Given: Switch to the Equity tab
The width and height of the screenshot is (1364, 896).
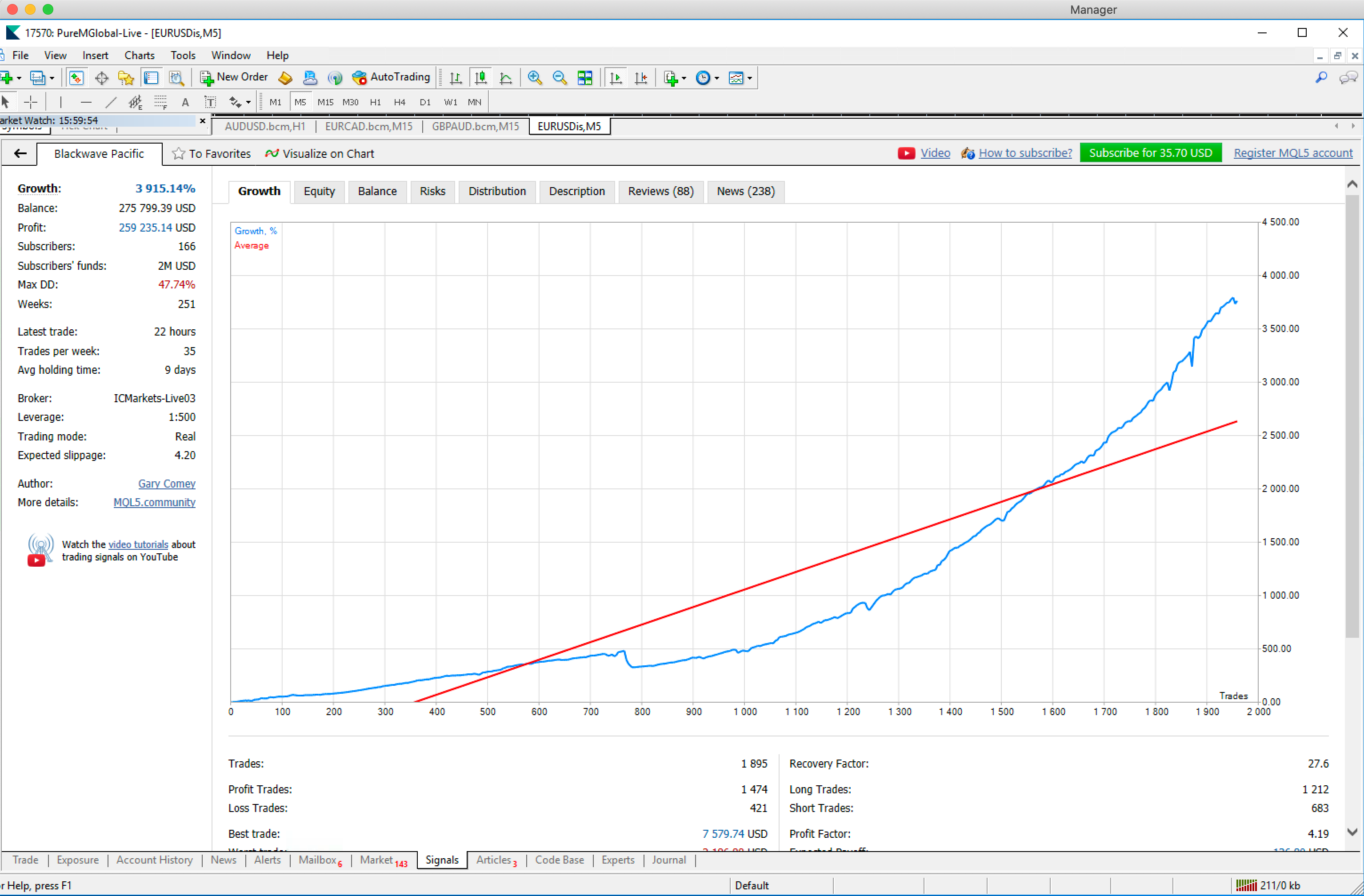Looking at the screenshot, I should click(319, 192).
